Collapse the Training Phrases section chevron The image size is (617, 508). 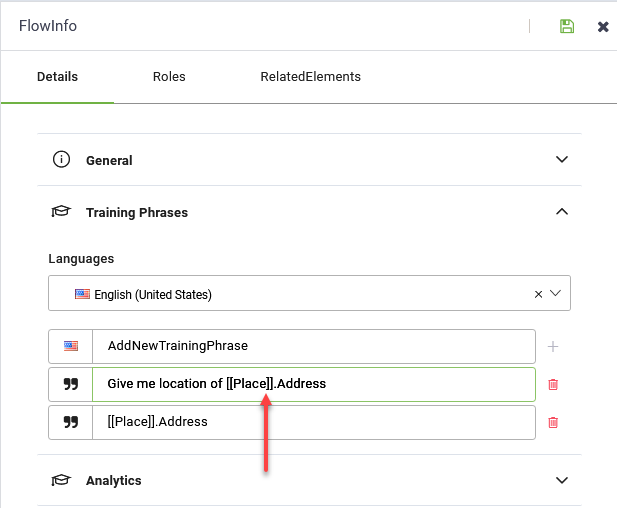[562, 211]
